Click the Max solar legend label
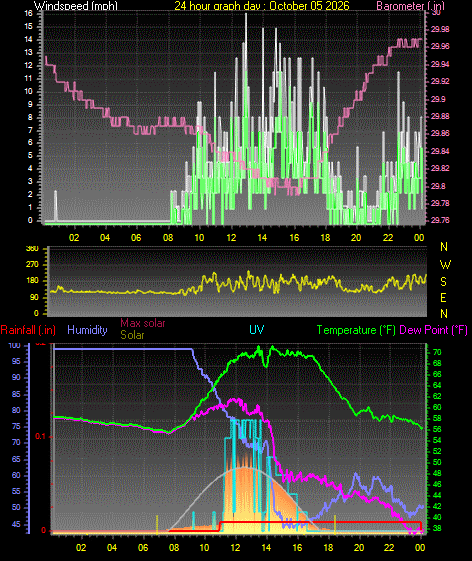Image resolution: width=472 pixels, height=561 pixels. (142, 323)
